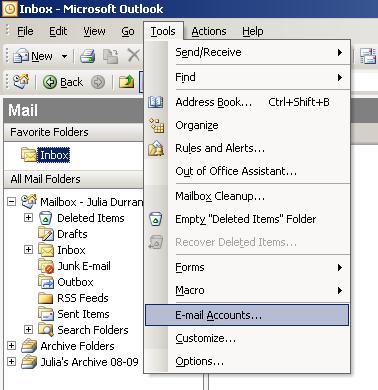378x390 pixels.
Task: Click the Print toolbar icon
Action: pyautogui.click(x=88, y=56)
